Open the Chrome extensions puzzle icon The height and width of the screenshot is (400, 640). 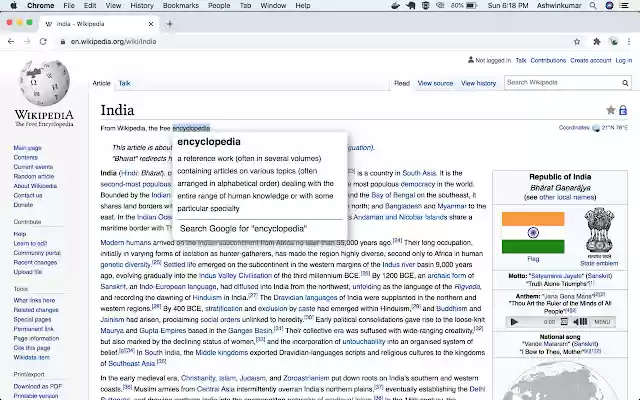pos(596,42)
